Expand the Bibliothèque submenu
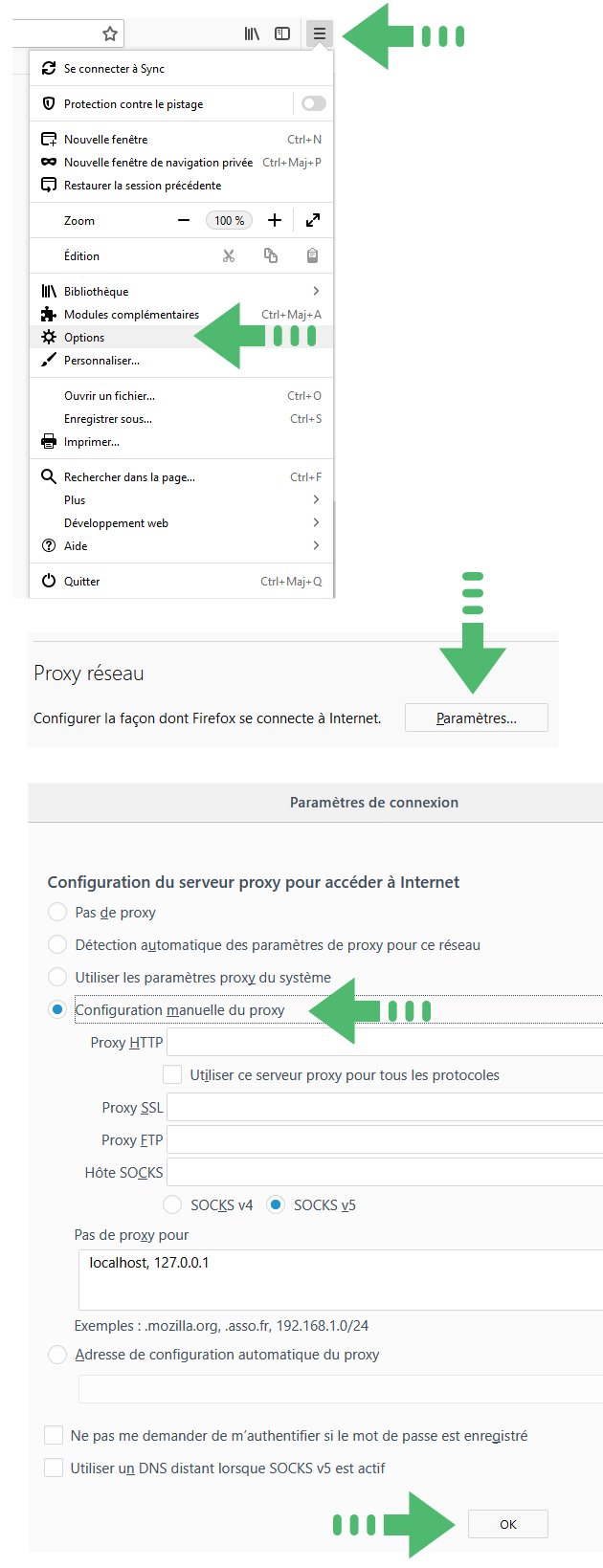This screenshot has width=603, height=1568. [316, 291]
